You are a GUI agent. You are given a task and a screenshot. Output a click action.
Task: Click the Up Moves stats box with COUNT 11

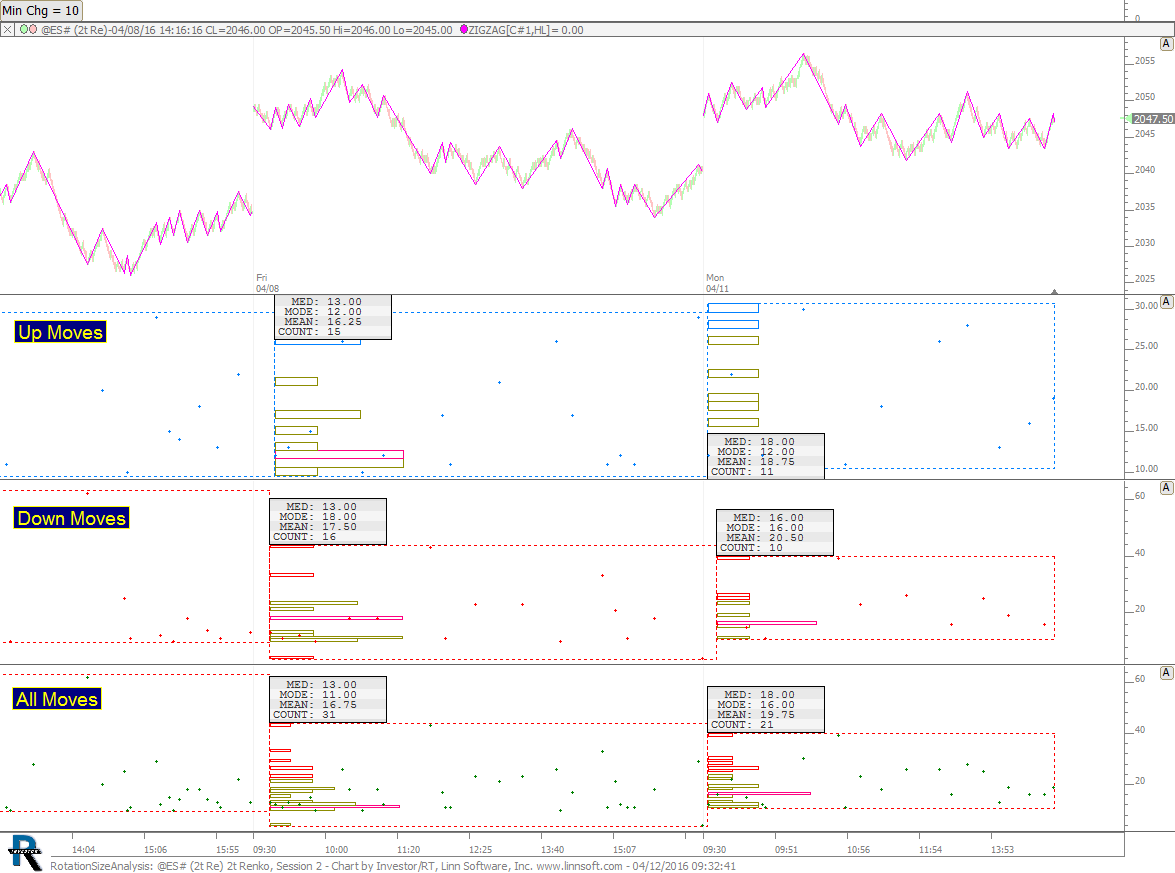pos(766,456)
